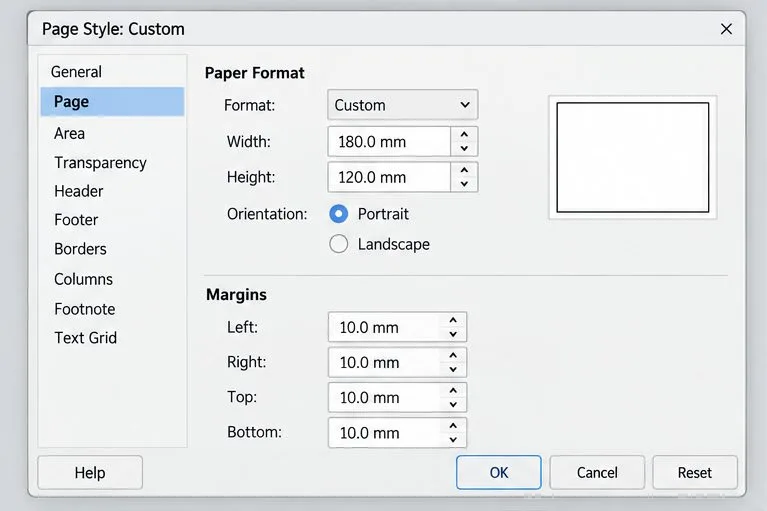Increase the Width value with up arrow
Image resolution: width=767 pixels, height=511 pixels.
pos(464,134)
